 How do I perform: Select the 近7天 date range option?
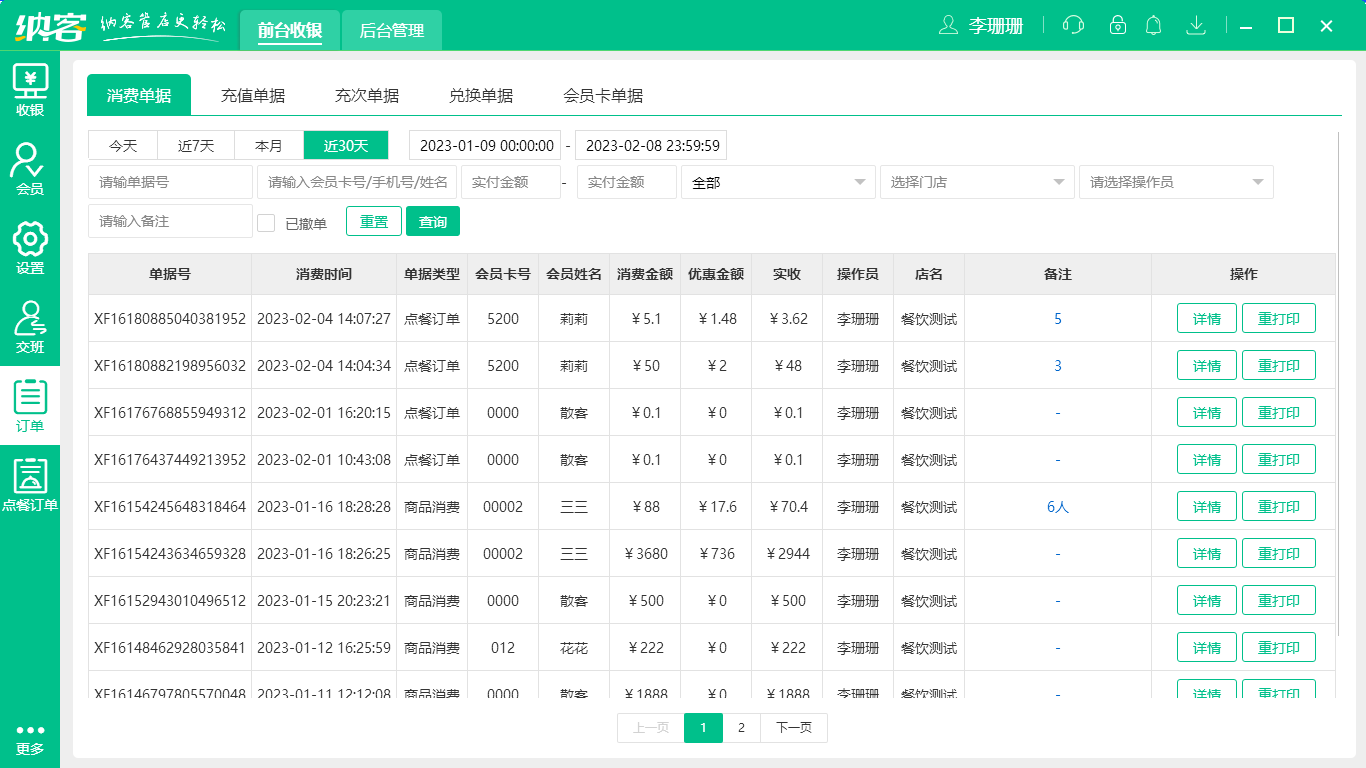click(x=196, y=145)
